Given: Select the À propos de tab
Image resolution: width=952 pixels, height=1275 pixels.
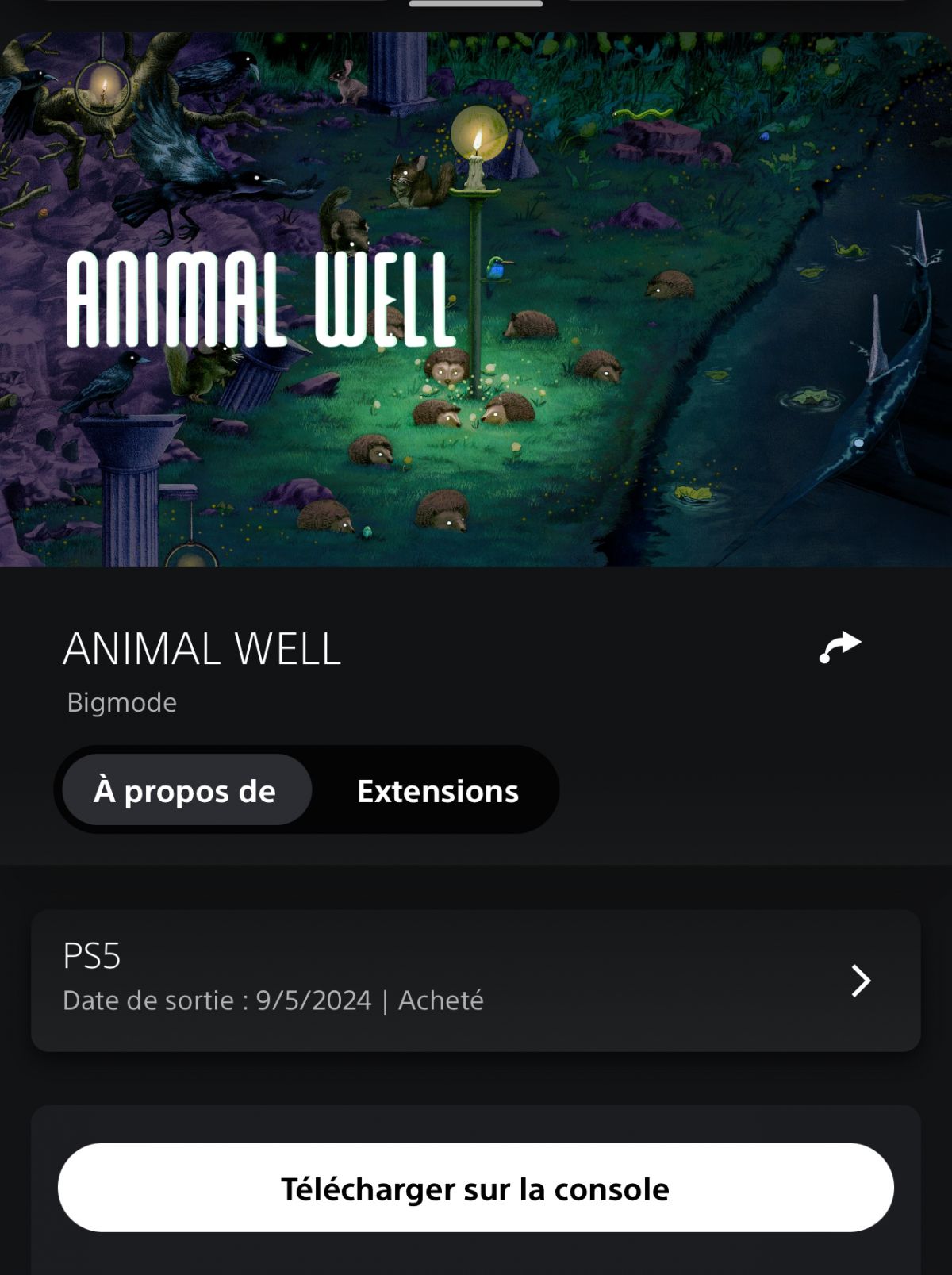Looking at the screenshot, I should [x=186, y=790].
